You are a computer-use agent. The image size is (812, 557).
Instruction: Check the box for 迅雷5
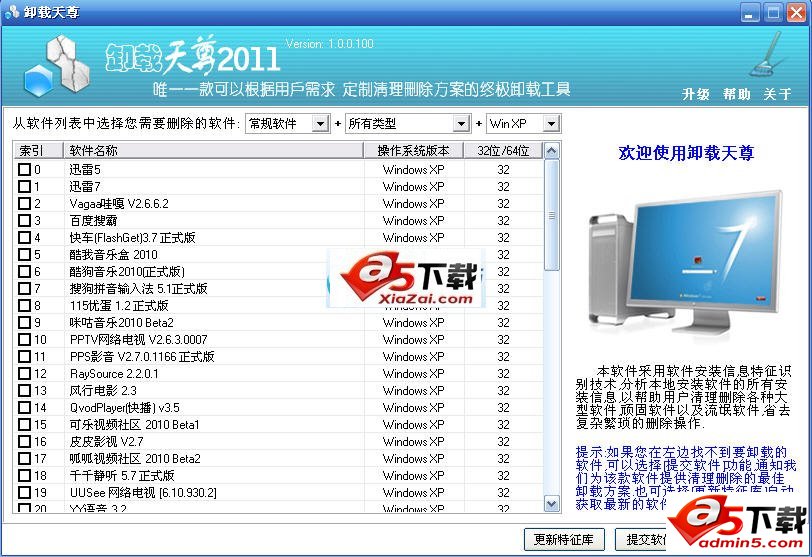[24, 169]
